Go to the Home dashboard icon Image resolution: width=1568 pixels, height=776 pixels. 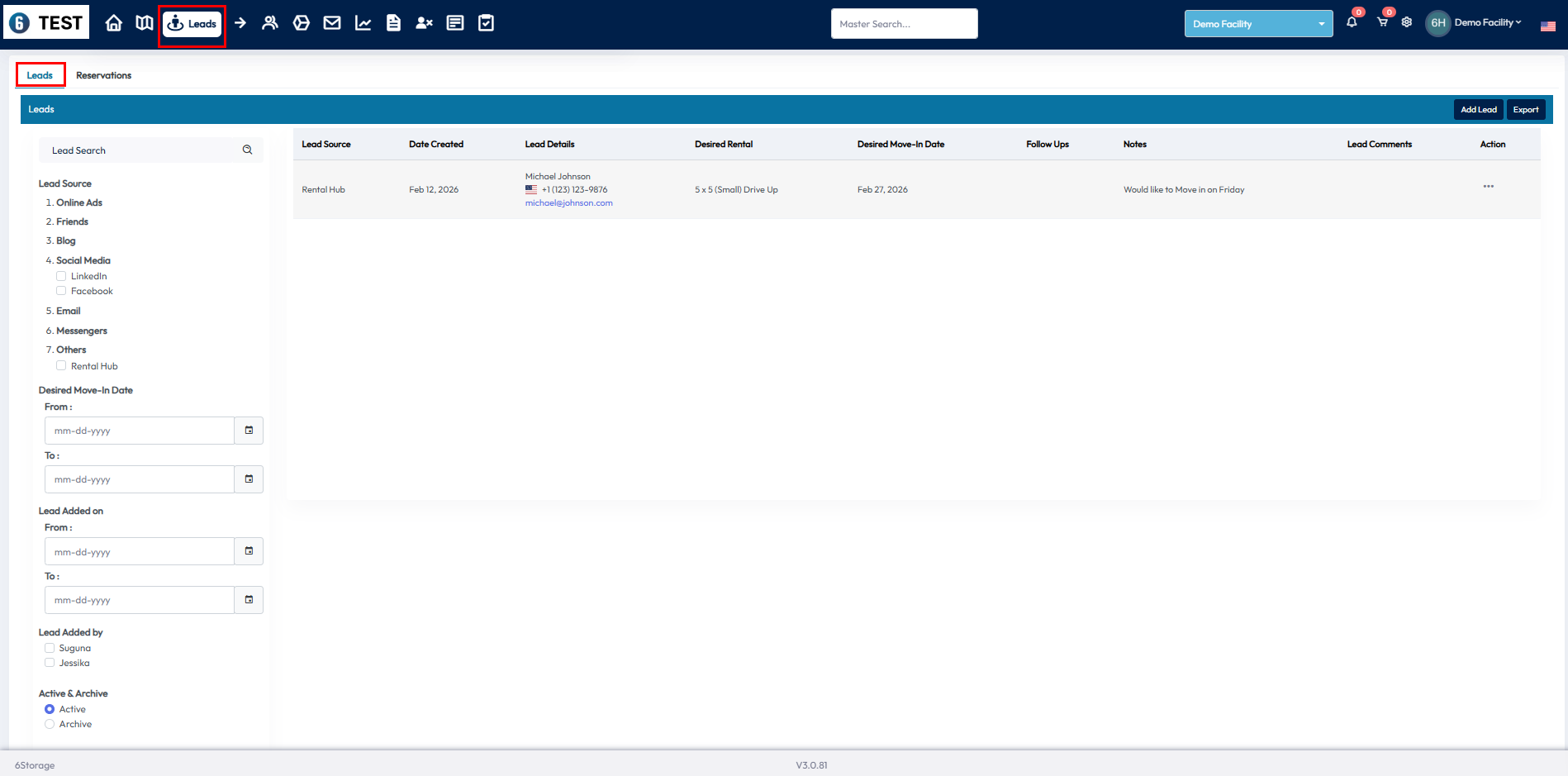tap(114, 23)
